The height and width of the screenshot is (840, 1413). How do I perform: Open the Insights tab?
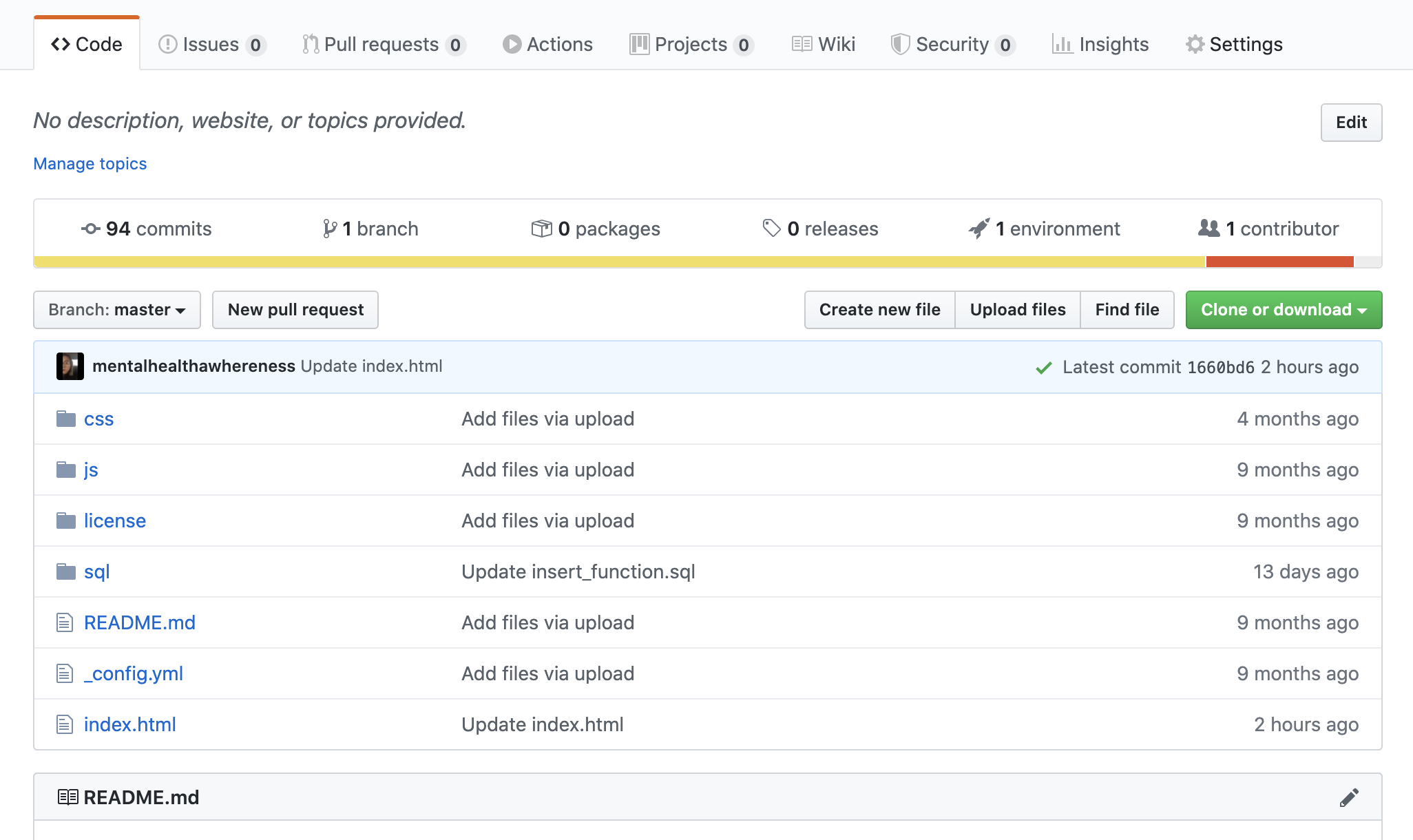point(1100,44)
